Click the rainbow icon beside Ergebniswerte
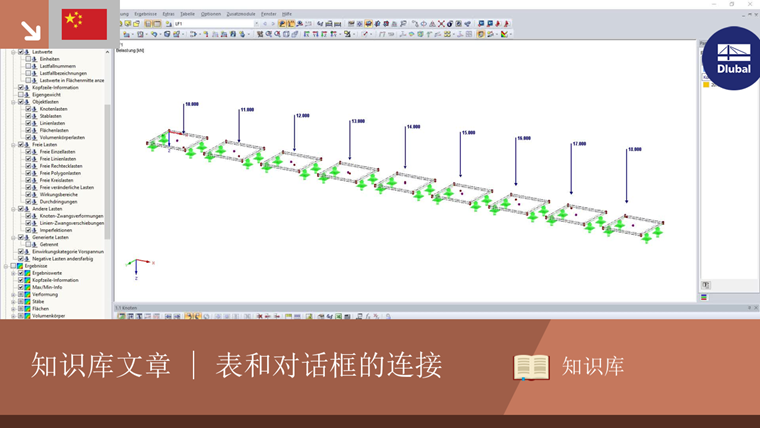Viewport: 760px width, 428px height. (x=28, y=273)
